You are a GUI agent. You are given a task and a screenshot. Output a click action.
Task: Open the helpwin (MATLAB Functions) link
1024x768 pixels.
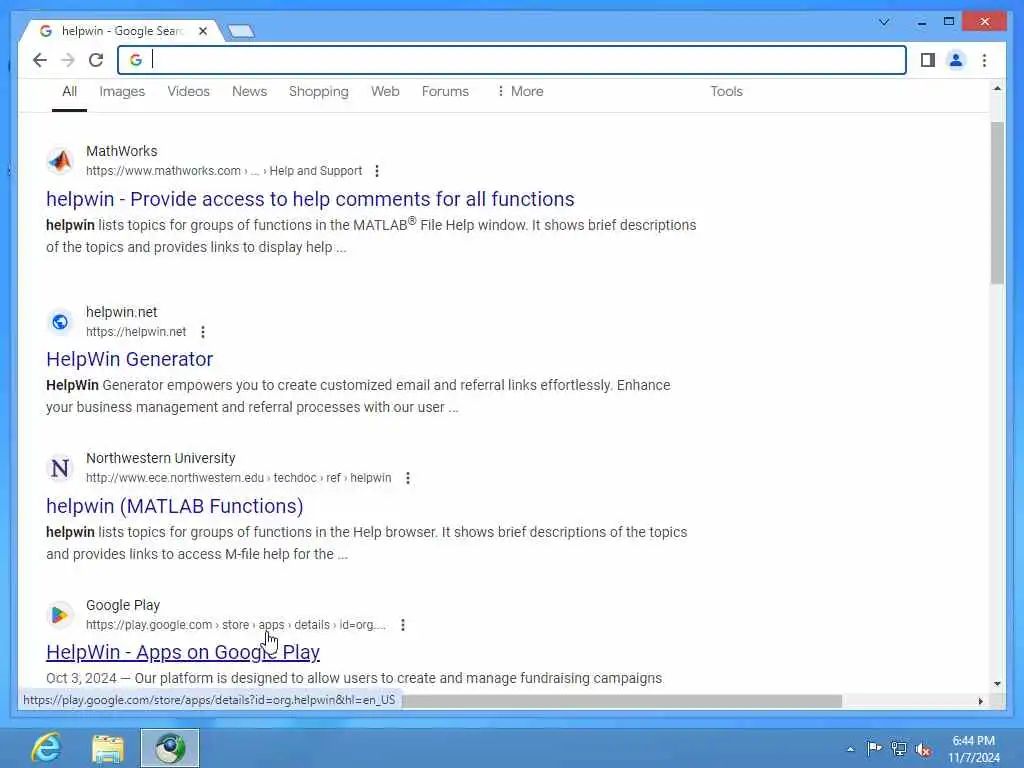(174, 506)
